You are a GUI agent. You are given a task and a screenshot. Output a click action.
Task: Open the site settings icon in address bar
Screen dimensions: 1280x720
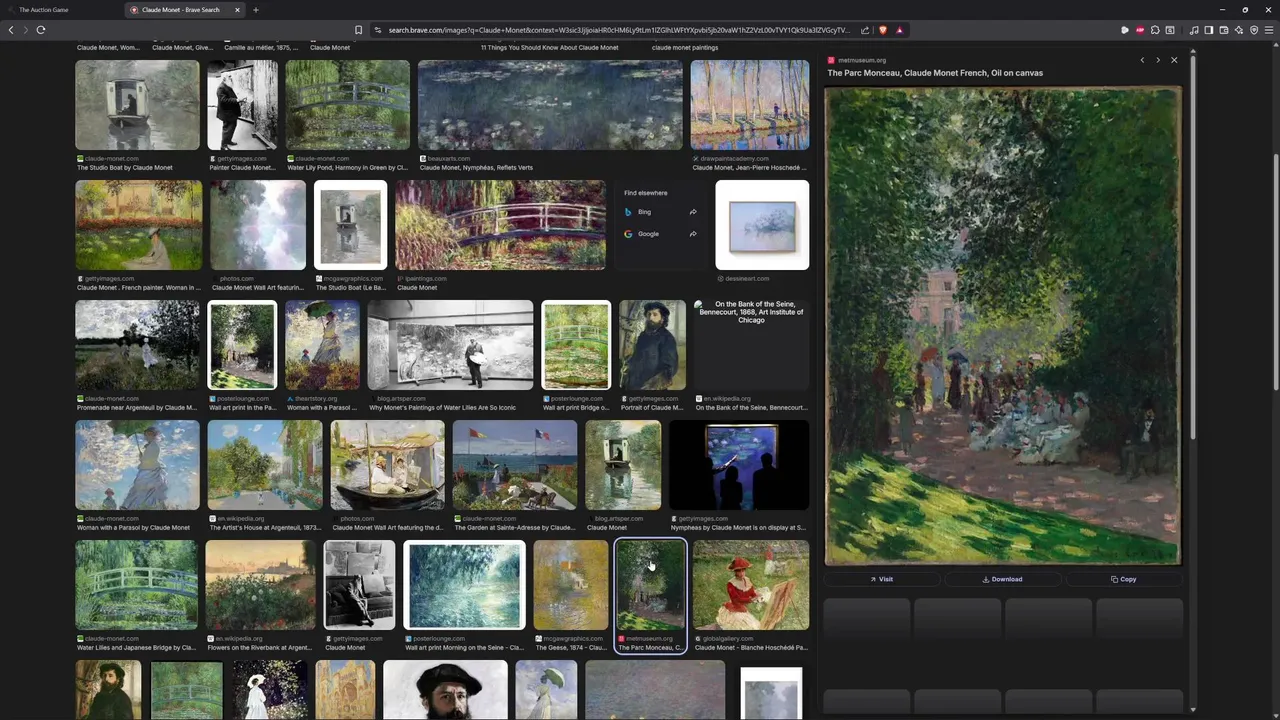point(378,30)
